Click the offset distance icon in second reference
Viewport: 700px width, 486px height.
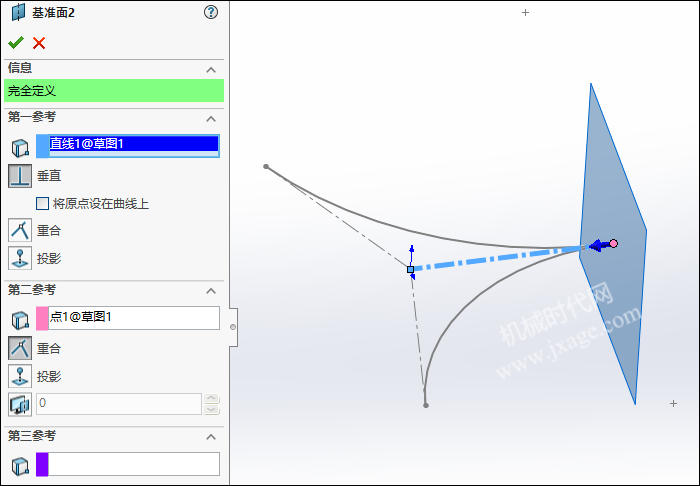point(20,404)
